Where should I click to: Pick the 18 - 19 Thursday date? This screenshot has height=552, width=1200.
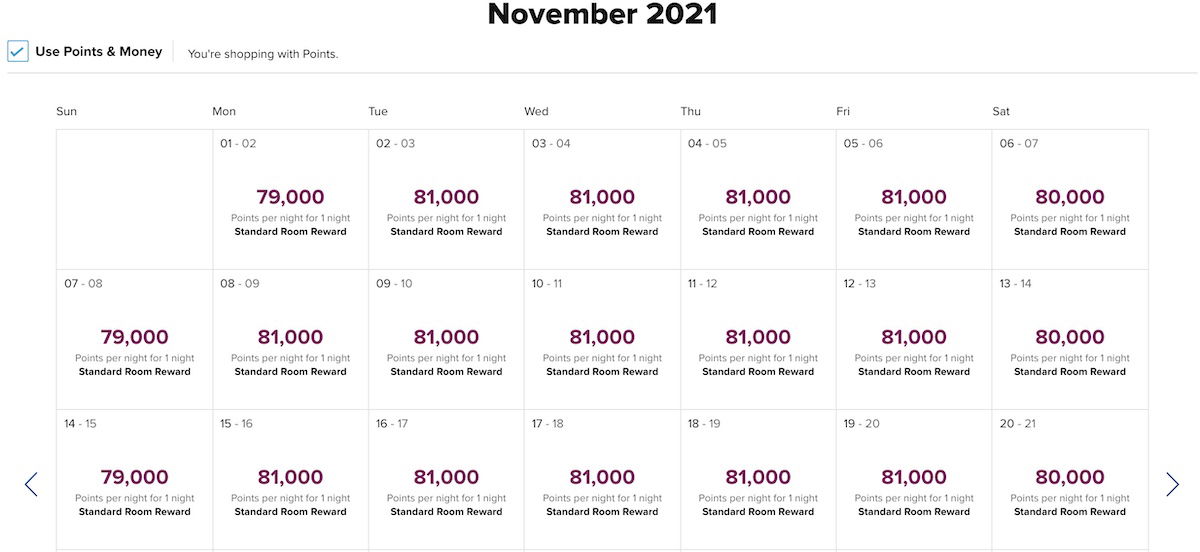pyautogui.click(x=758, y=479)
